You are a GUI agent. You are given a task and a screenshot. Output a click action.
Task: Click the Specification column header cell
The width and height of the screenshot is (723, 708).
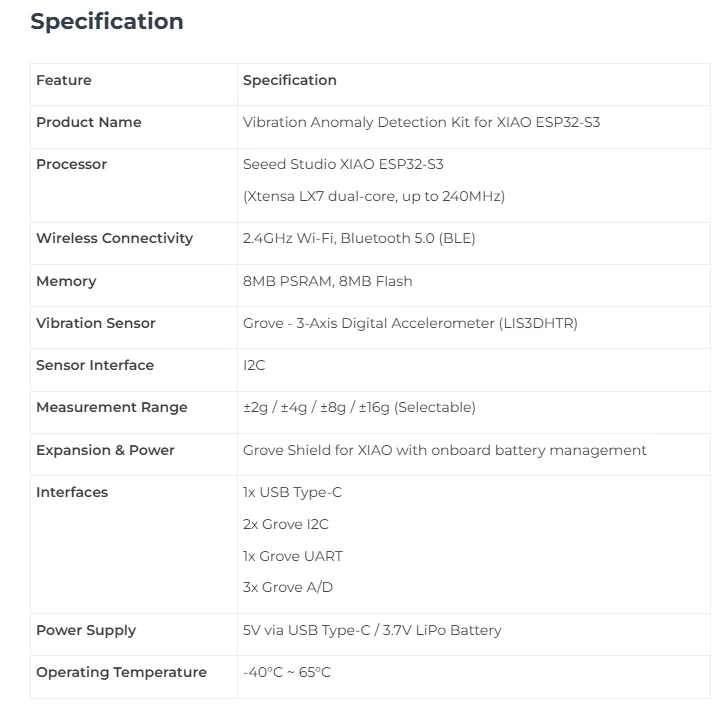(x=290, y=80)
